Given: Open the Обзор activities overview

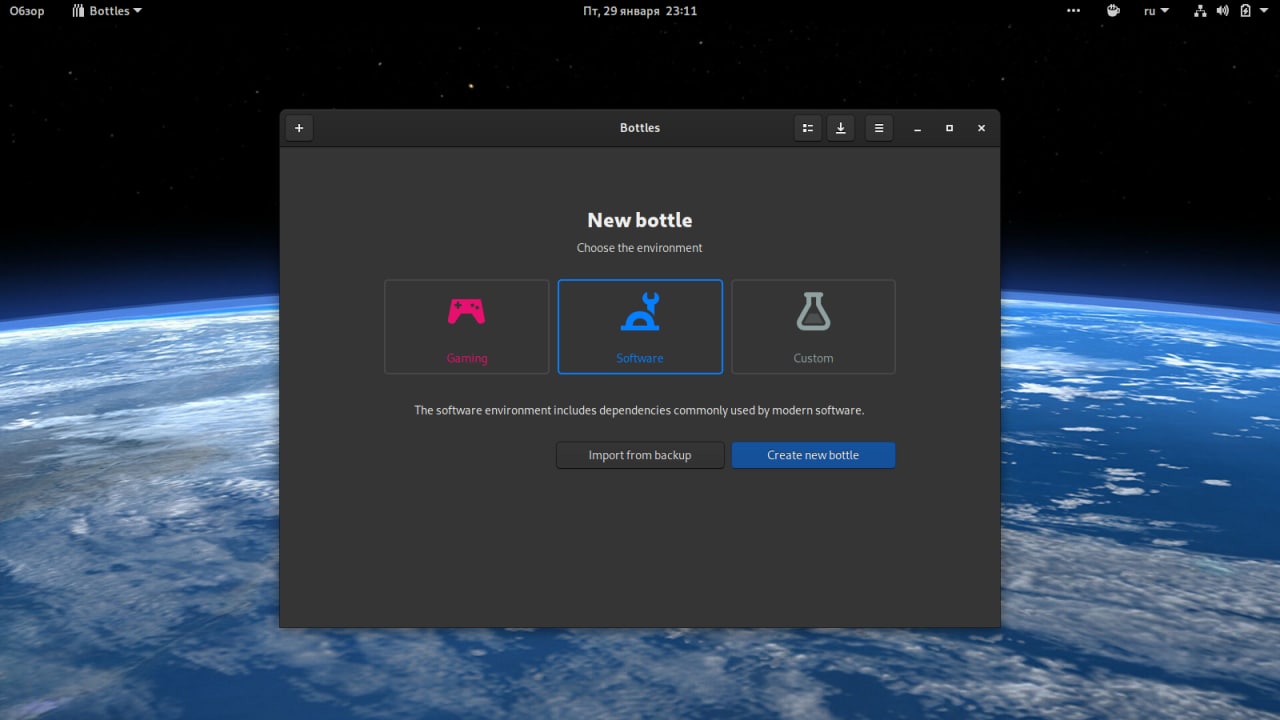Looking at the screenshot, I should [27, 11].
